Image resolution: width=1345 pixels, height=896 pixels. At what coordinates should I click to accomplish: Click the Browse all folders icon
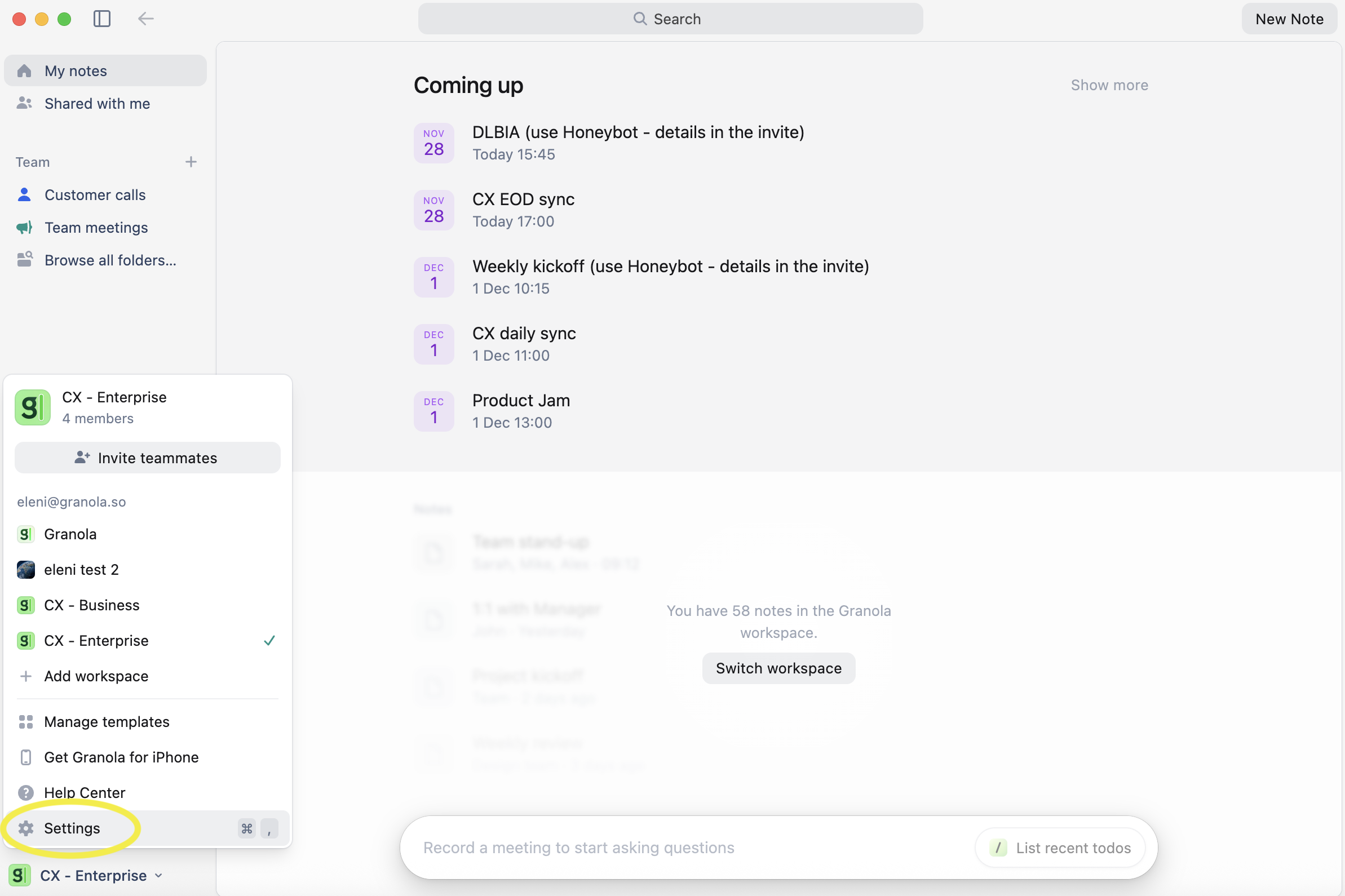click(24, 259)
